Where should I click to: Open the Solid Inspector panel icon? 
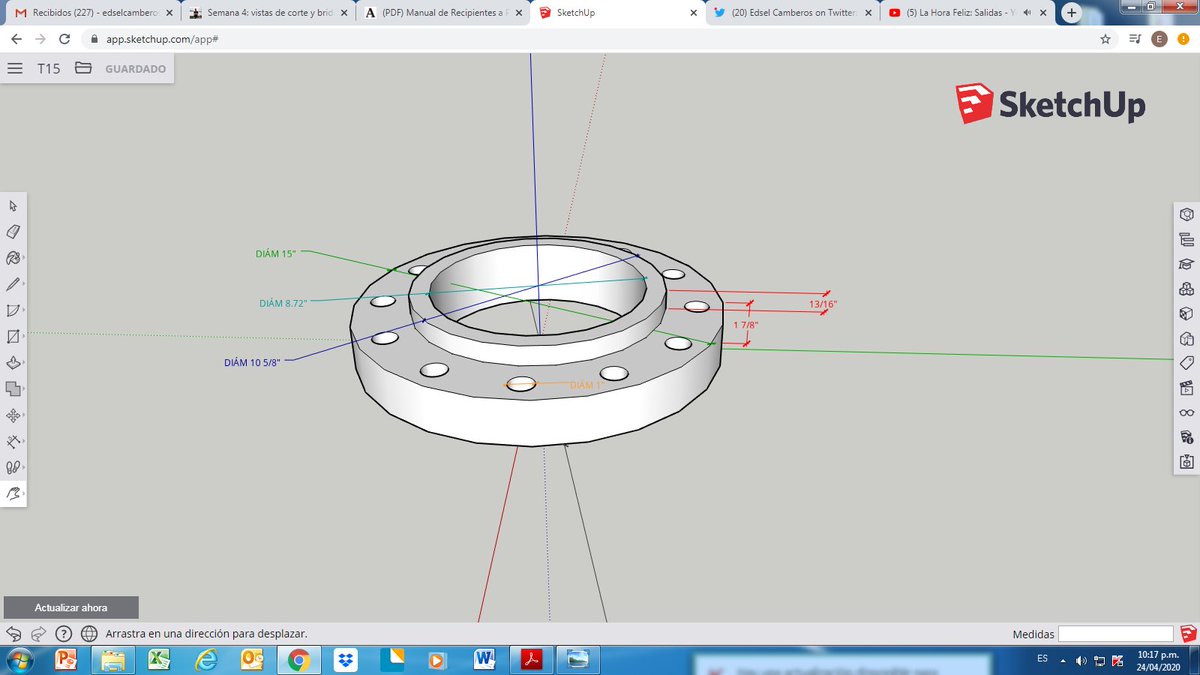[x=1186, y=462]
